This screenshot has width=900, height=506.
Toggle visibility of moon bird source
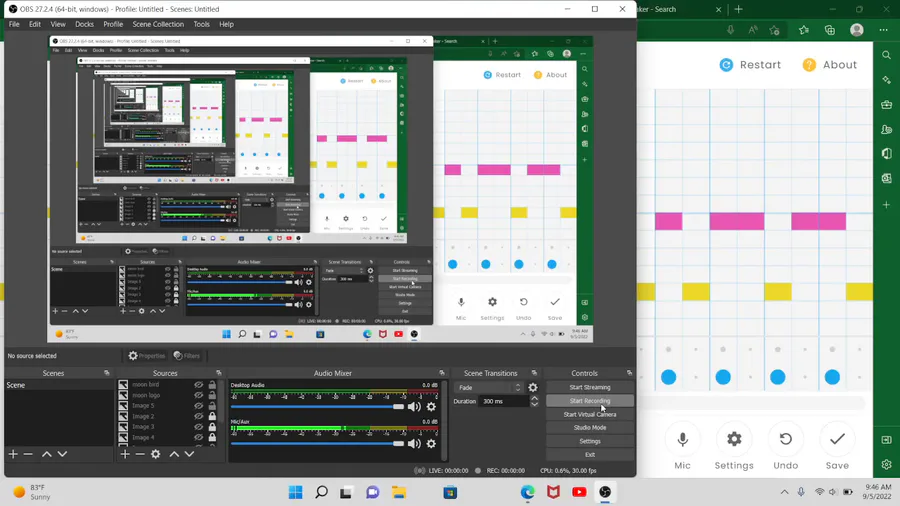[x=199, y=385]
